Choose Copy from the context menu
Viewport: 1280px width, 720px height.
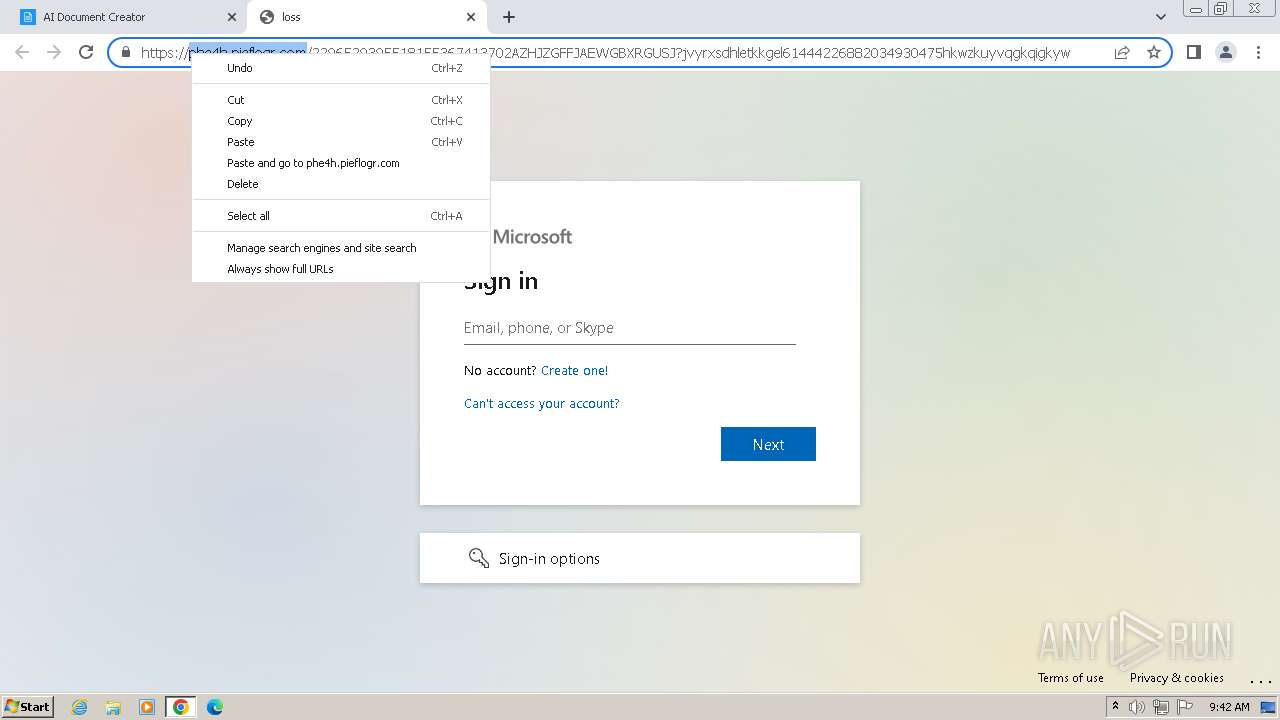(x=341, y=121)
